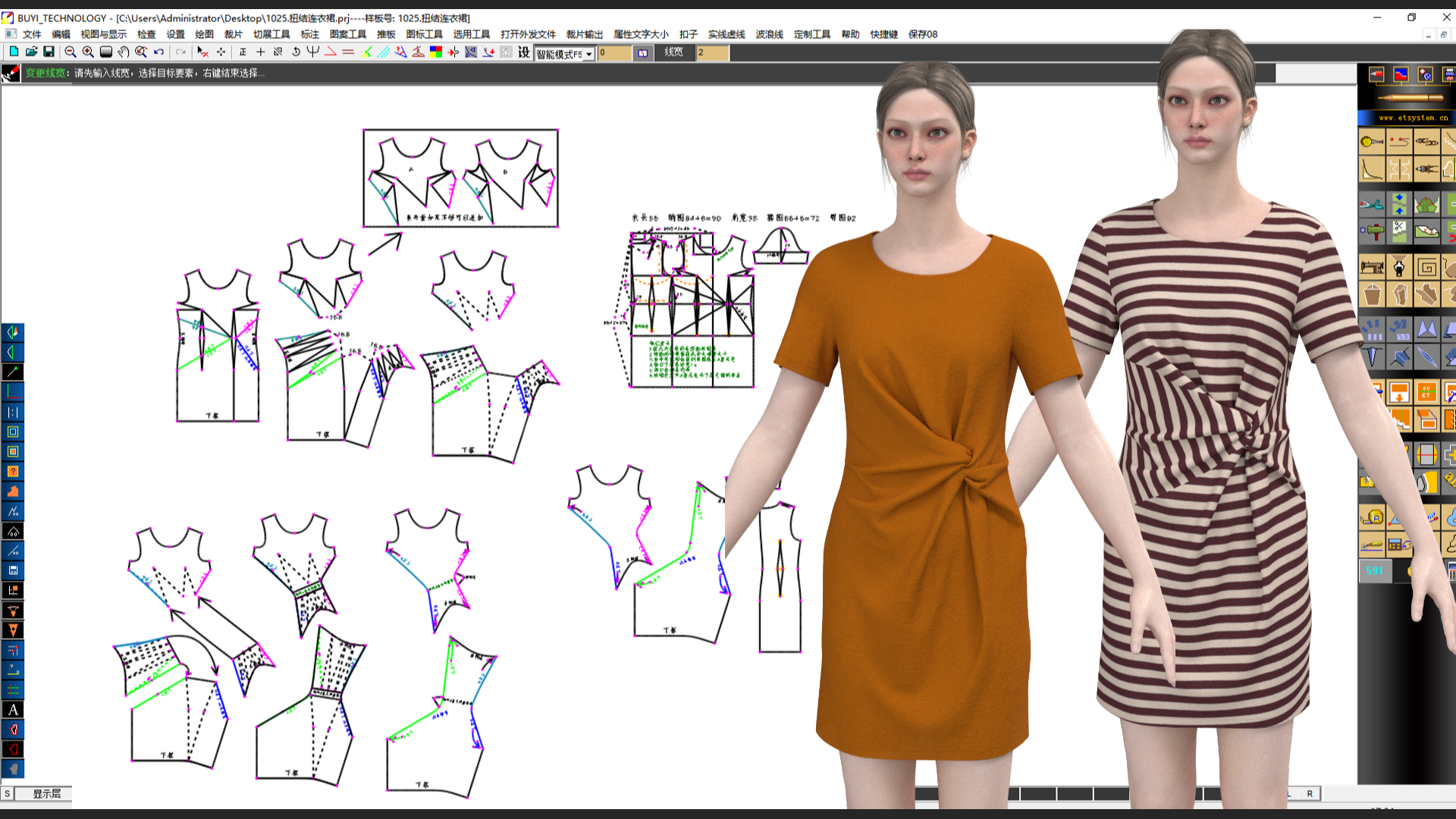Open the 设置 menu

click(176, 34)
